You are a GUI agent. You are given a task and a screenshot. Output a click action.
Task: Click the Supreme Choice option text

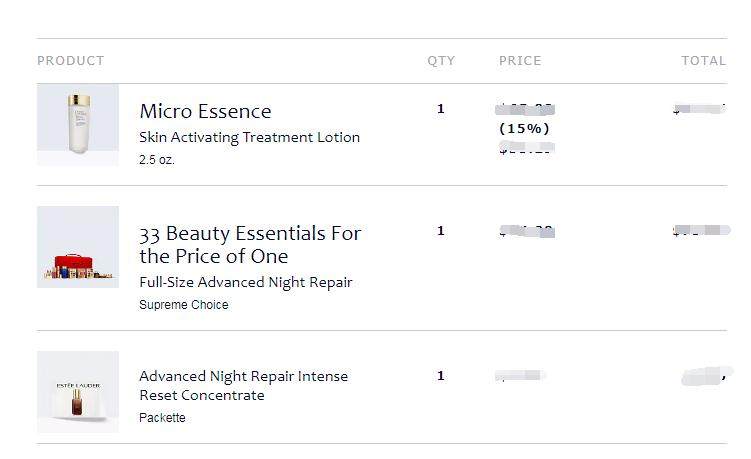point(183,305)
